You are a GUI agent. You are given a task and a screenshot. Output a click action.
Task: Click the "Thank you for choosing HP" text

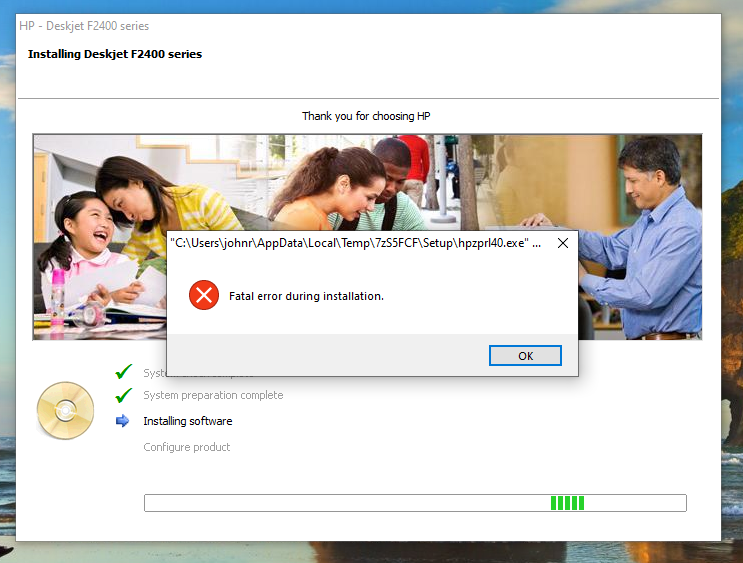coord(366,116)
